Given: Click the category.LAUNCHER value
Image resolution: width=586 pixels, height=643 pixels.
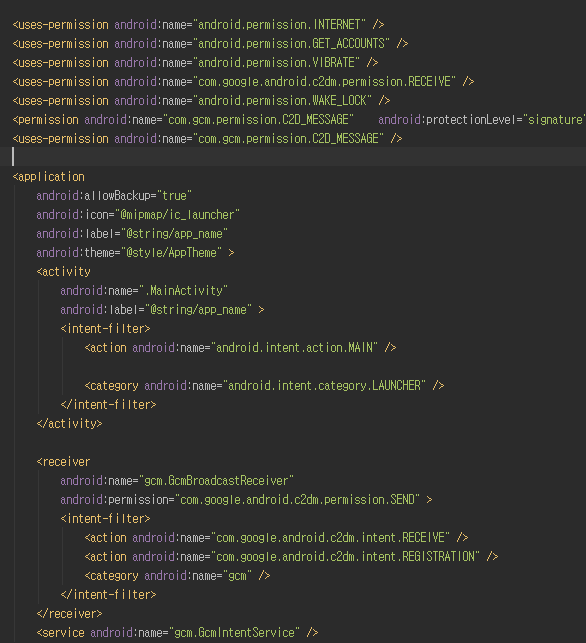Looking at the screenshot, I should tap(324, 386).
